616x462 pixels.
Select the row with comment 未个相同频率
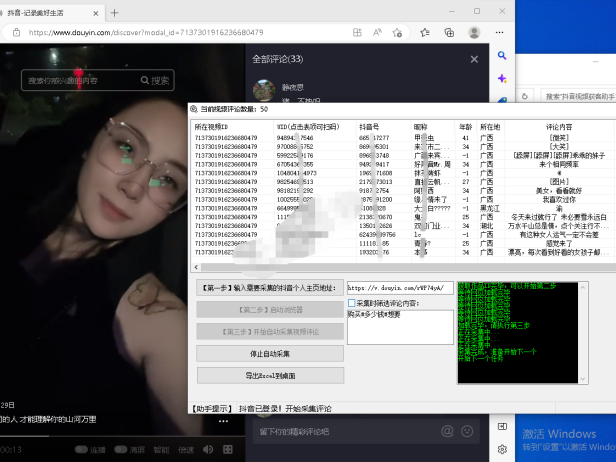tap(403, 164)
